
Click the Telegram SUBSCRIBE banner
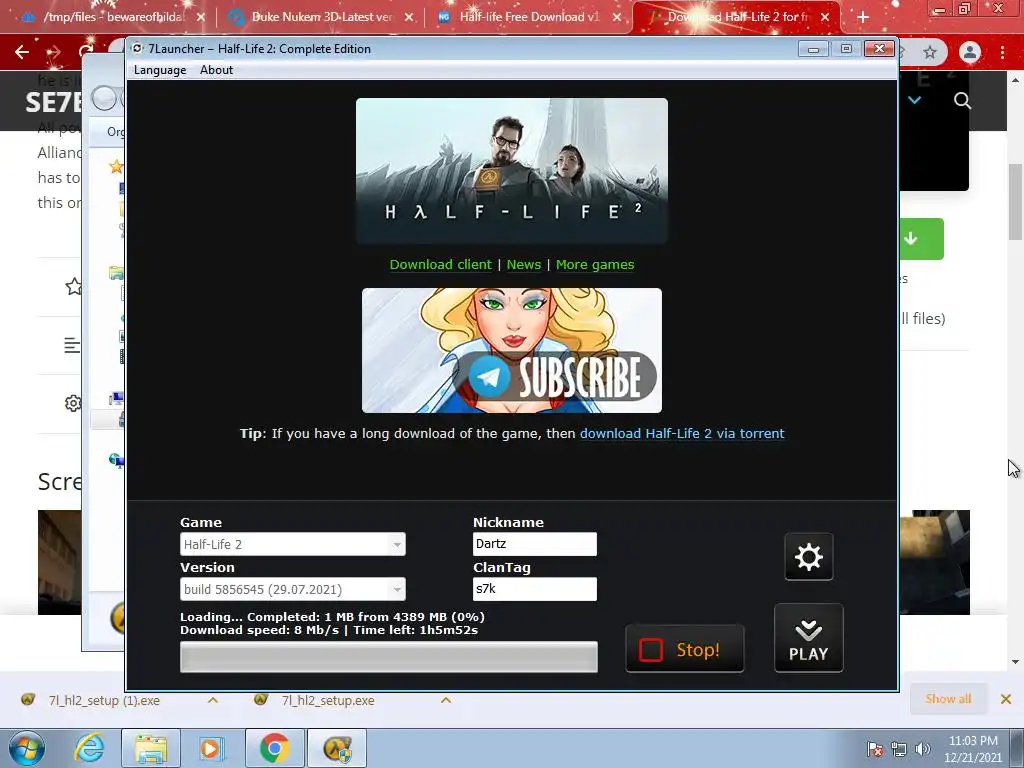point(512,351)
